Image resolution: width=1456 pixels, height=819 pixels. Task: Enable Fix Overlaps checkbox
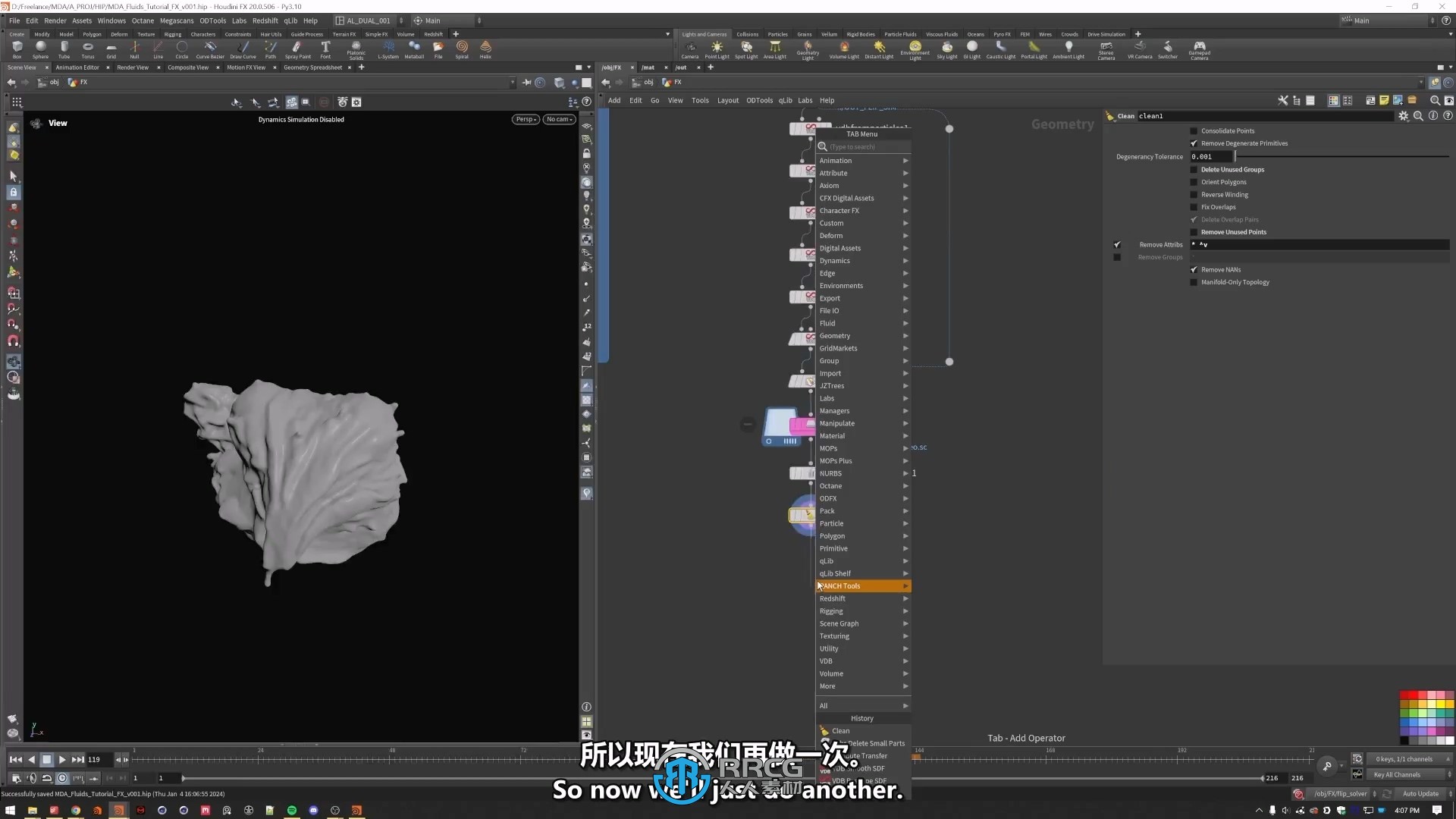click(x=1194, y=207)
